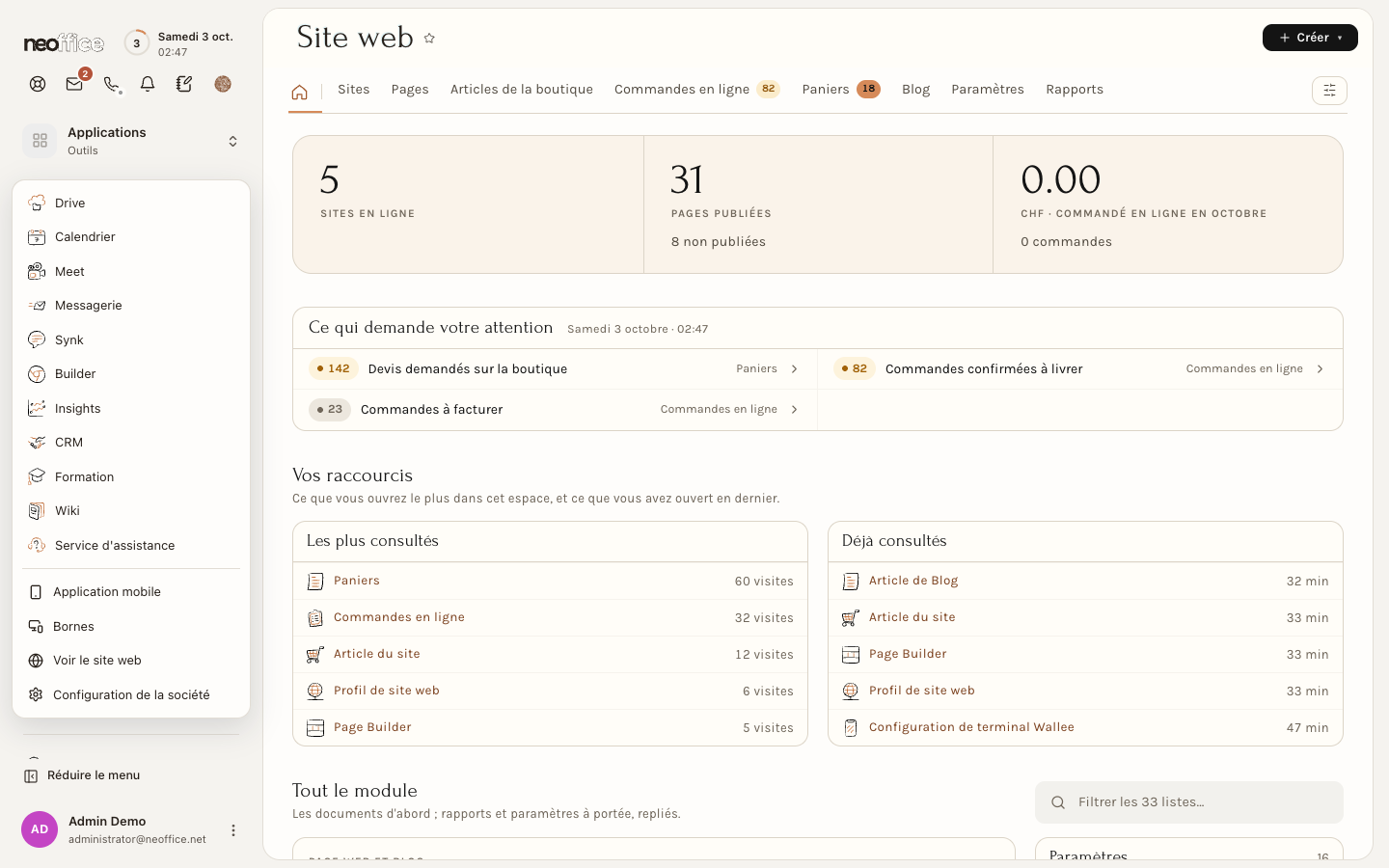Open Service d'assistance application

(131, 546)
